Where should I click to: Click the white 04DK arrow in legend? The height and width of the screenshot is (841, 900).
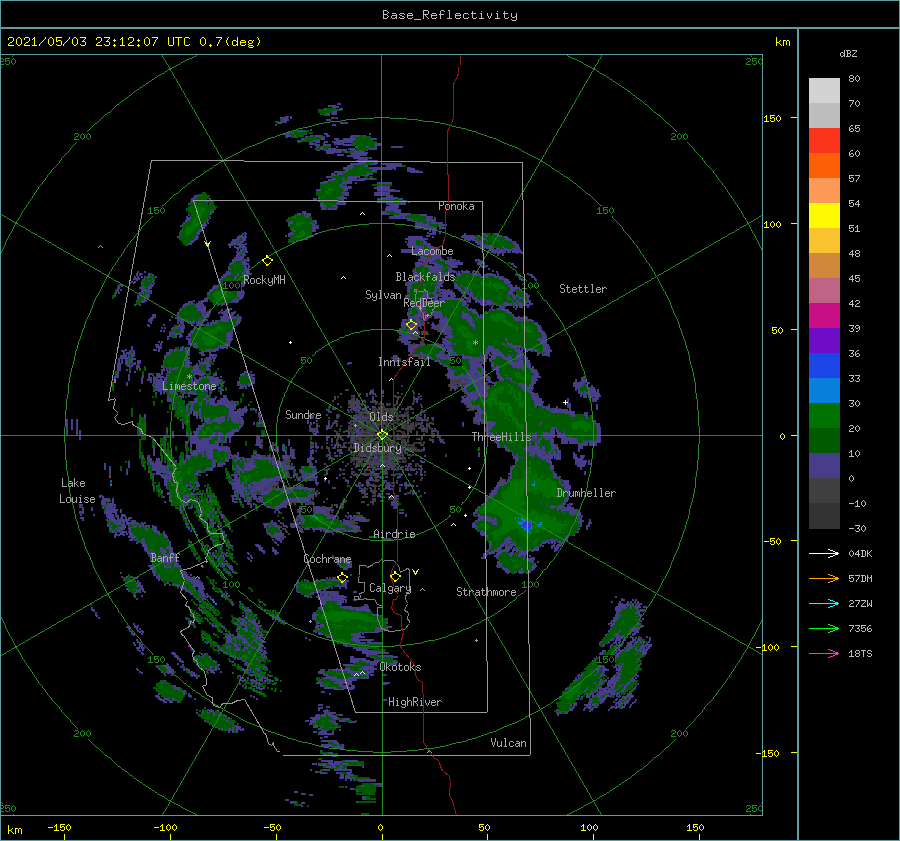pos(824,553)
